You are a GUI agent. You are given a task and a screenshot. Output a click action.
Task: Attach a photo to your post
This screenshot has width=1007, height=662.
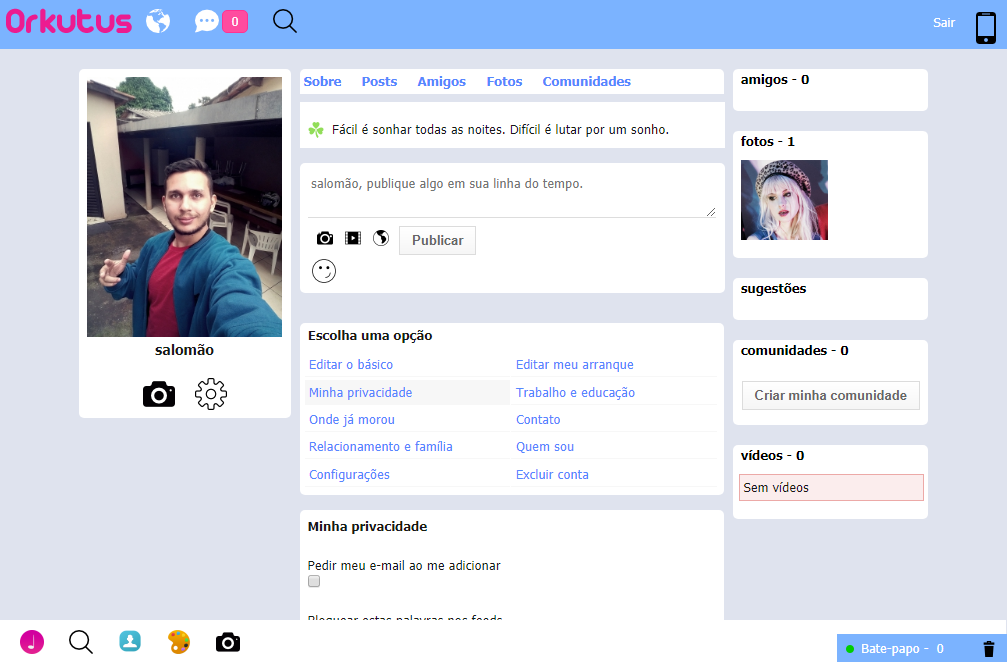point(324,238)
